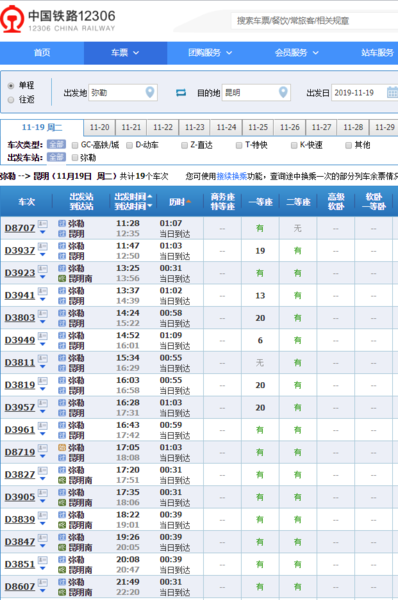Switch to the 11-29 date tab
This screenshot has height=600, width=398.
pyautogui.click(x=384, y=127)
